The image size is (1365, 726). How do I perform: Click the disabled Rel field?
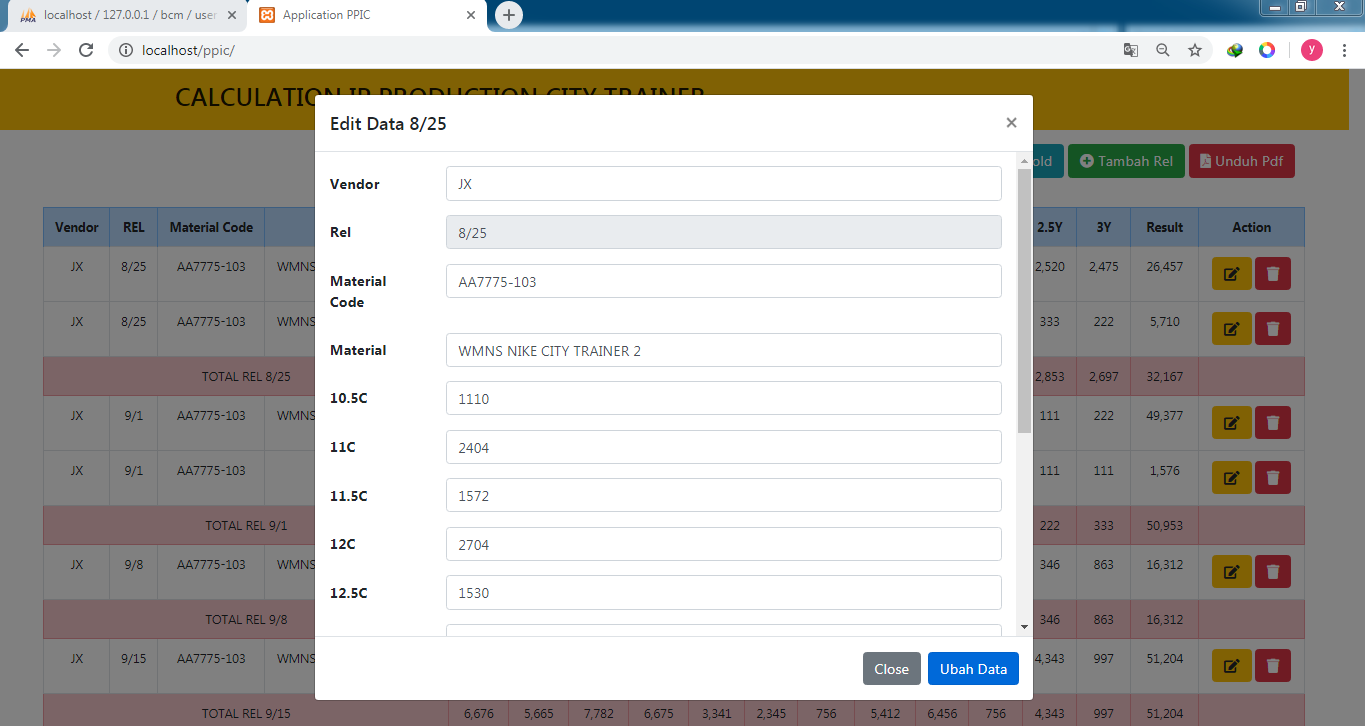723,232
